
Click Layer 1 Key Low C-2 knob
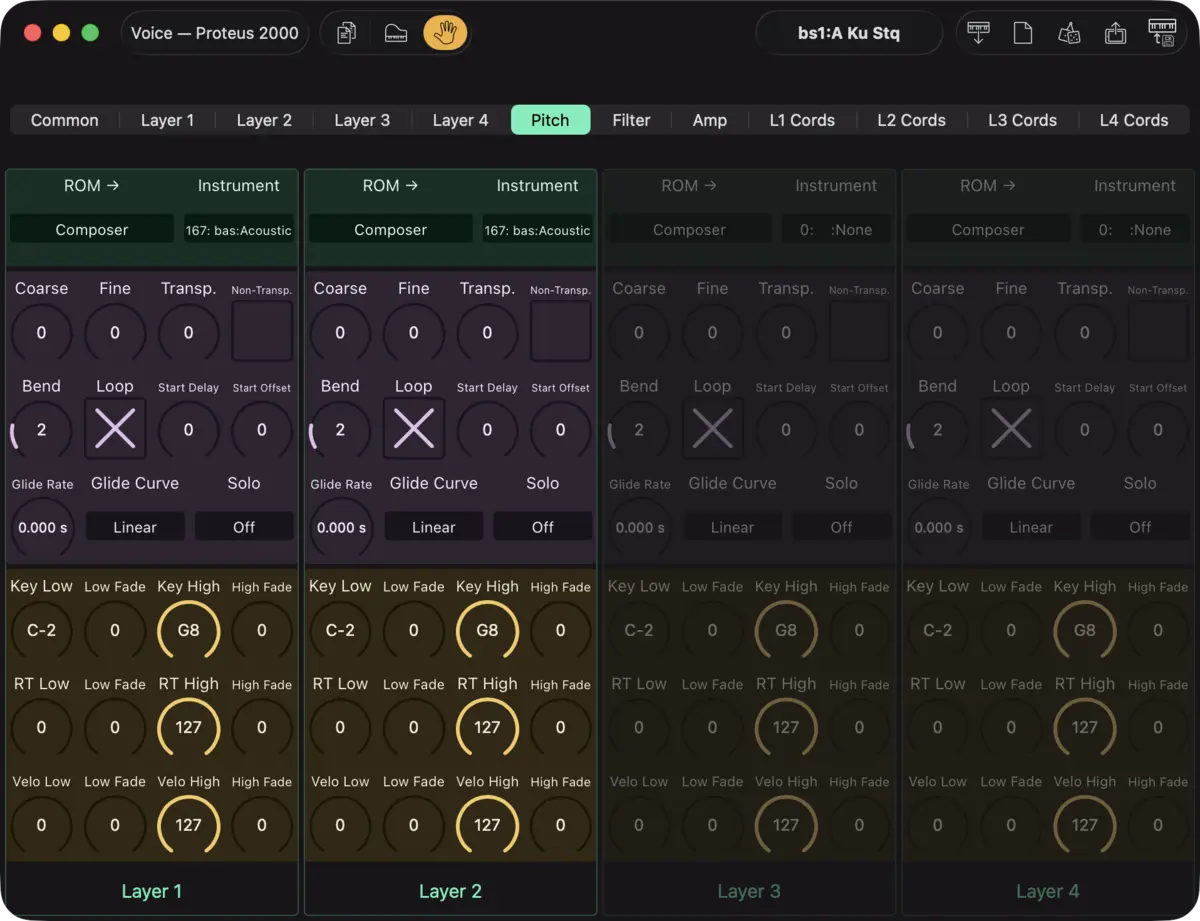coord(41,630)
